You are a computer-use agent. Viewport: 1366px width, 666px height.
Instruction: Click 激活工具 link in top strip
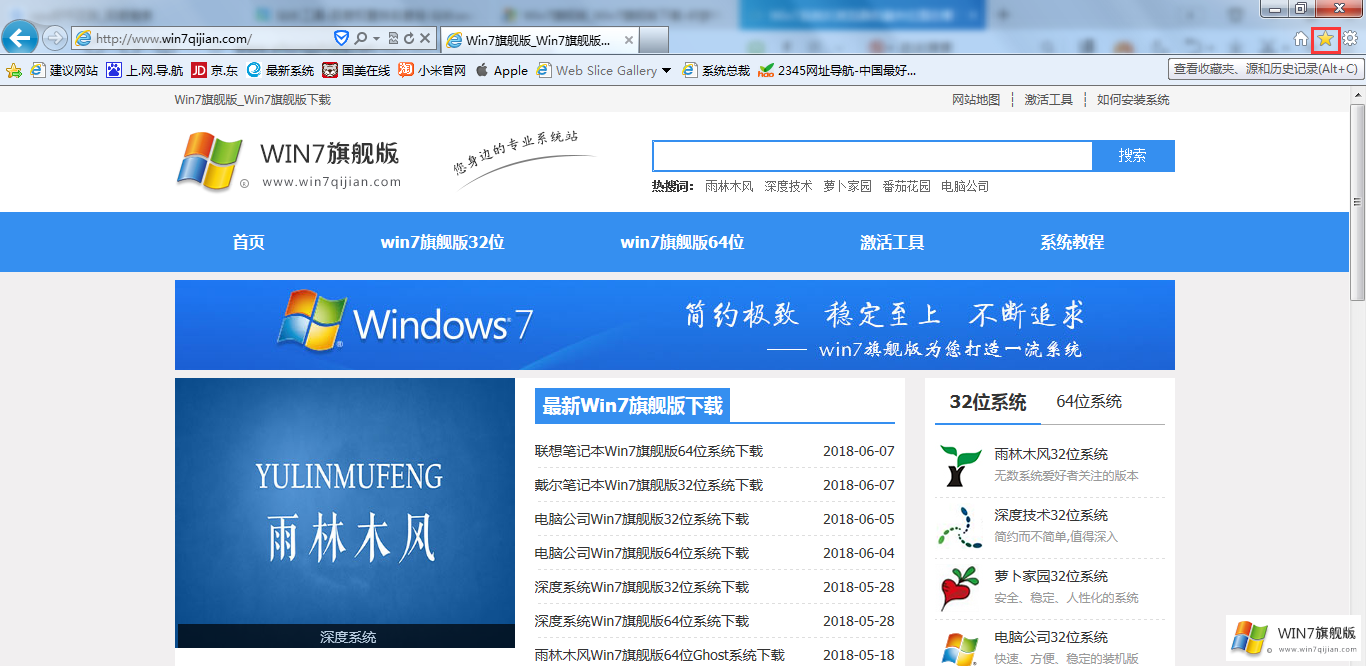(1049, 99)
